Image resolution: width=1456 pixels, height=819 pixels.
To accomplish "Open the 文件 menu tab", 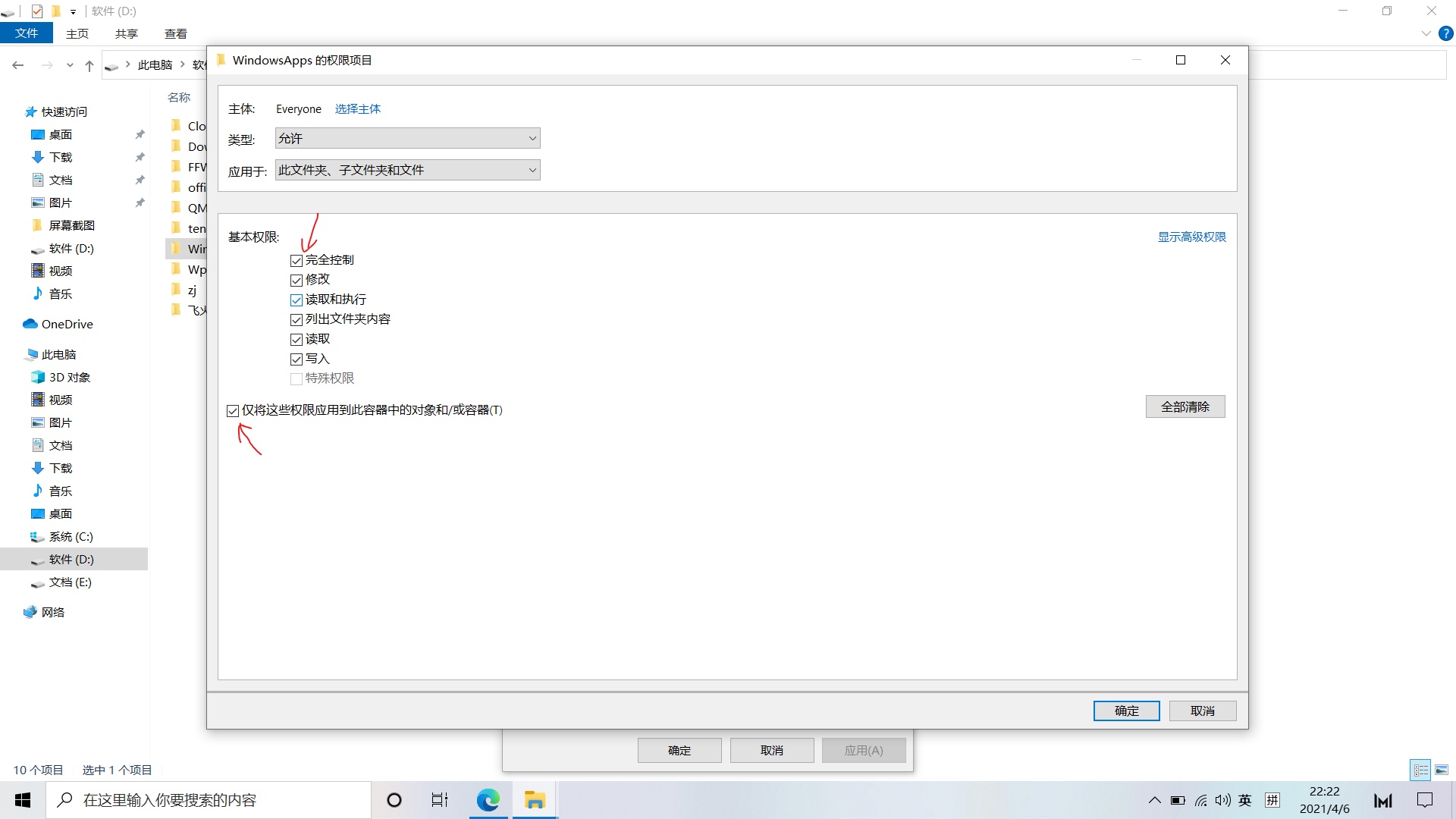I will (27, 33).
